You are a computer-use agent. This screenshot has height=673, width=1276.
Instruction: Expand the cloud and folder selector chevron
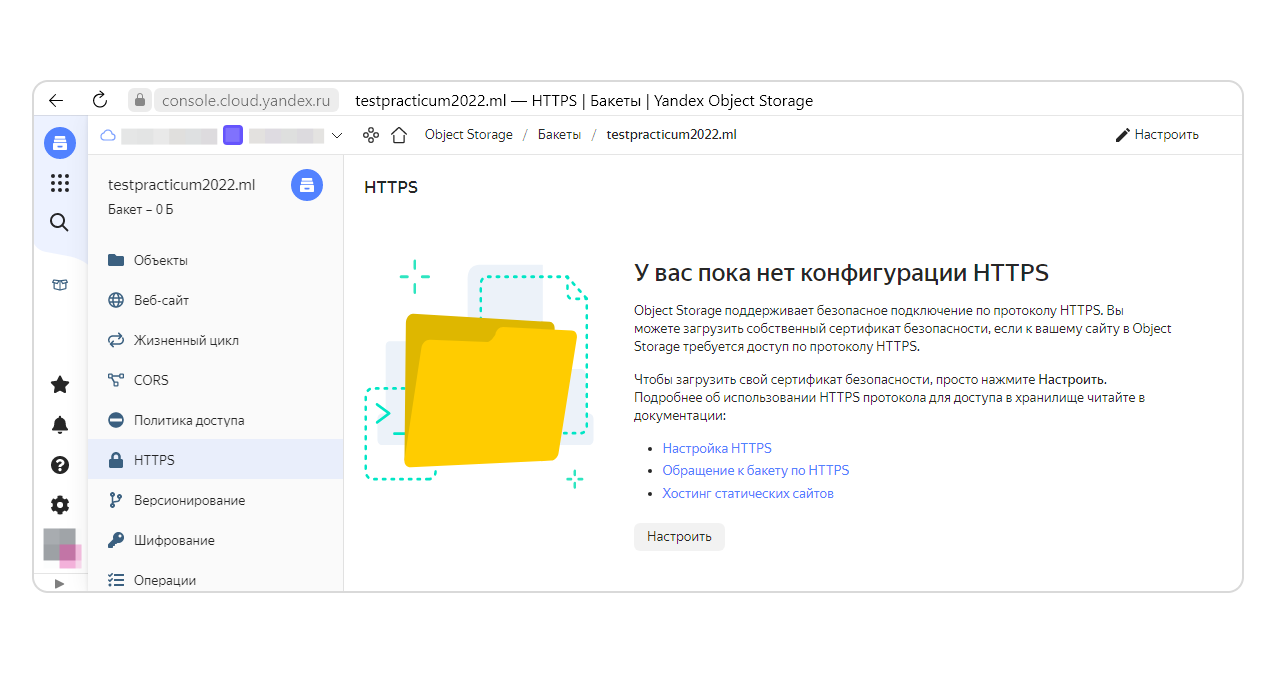coord(337,135)
